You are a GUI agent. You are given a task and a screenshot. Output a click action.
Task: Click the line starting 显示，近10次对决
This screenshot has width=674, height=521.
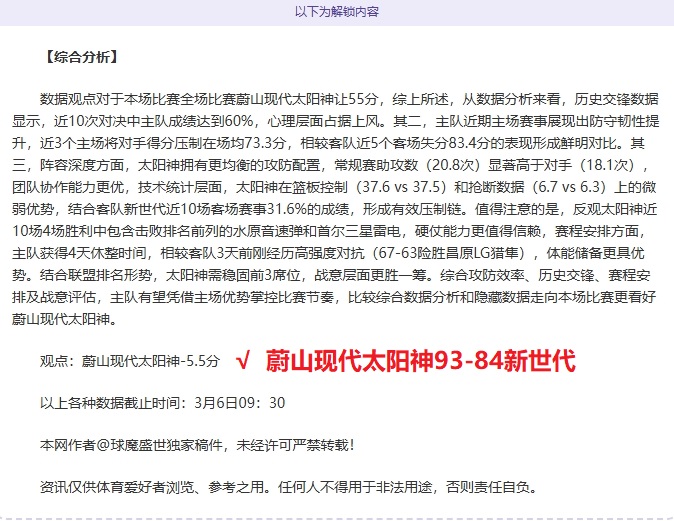335,121
